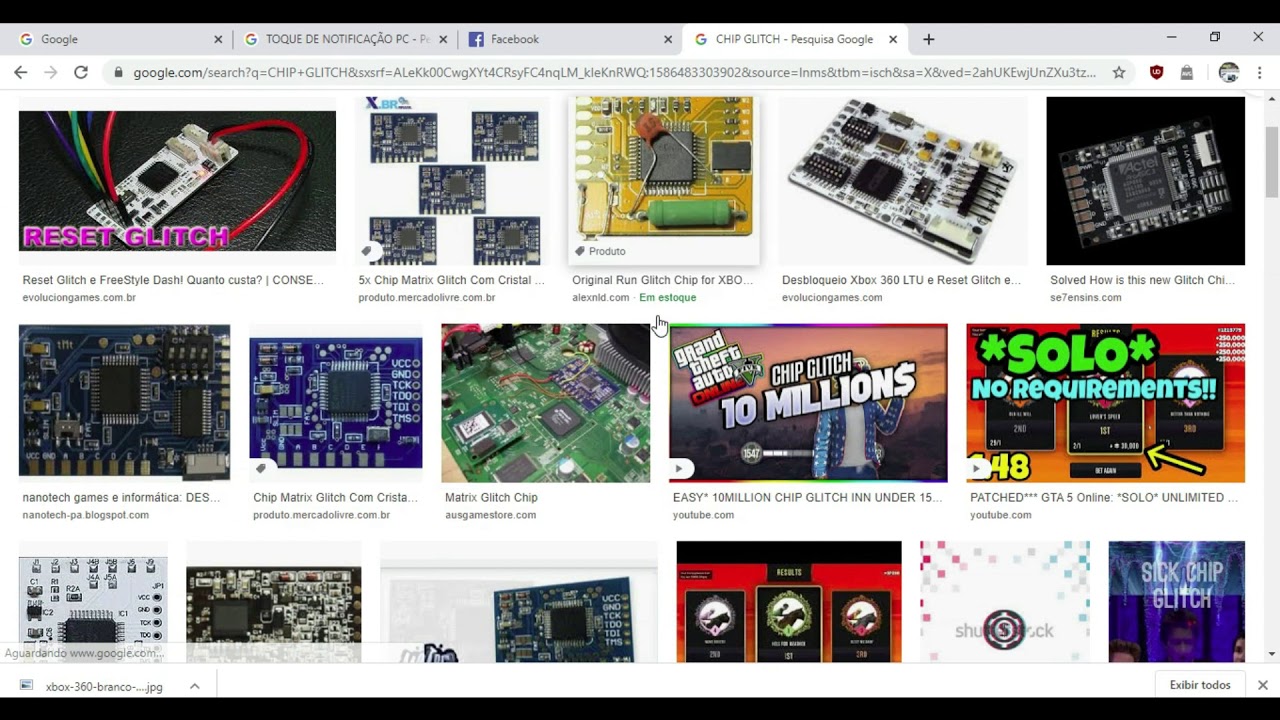Click the EASY* 10MILLION CHIP GLITCH title
Viewport: 1280px width, 720px height.
pyautogui.click(x=807, y=497)
